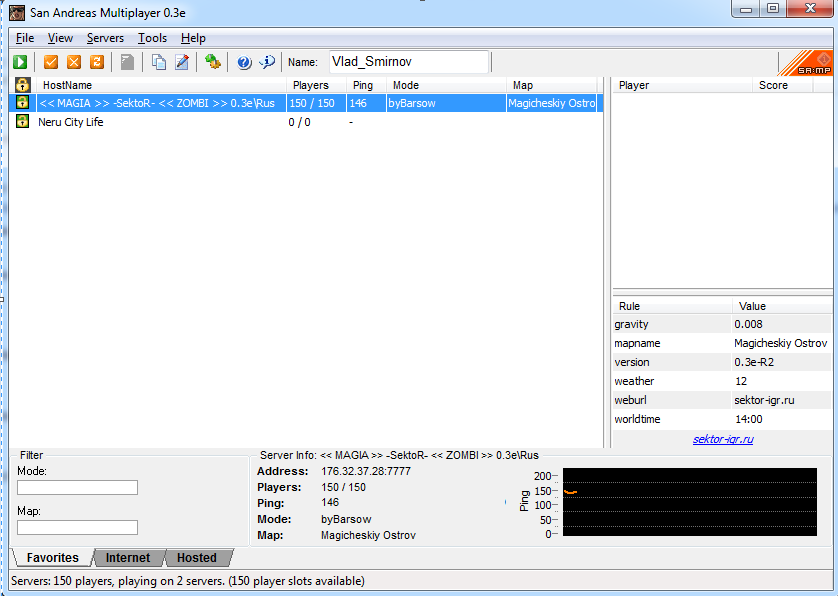Click the orange X delete server icon
Screen dimensions: 838x596
click(74, 62)
